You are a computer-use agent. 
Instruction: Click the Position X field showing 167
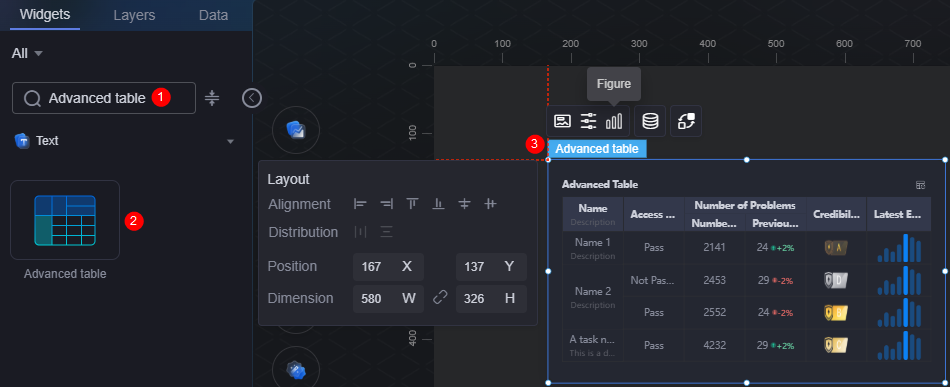[388, 266]
